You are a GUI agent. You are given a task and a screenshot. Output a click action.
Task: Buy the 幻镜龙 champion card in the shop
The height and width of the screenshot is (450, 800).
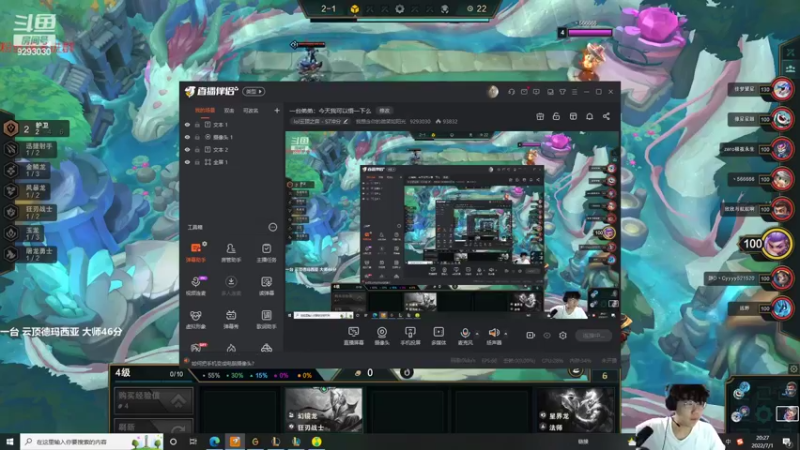click(323, 410)
